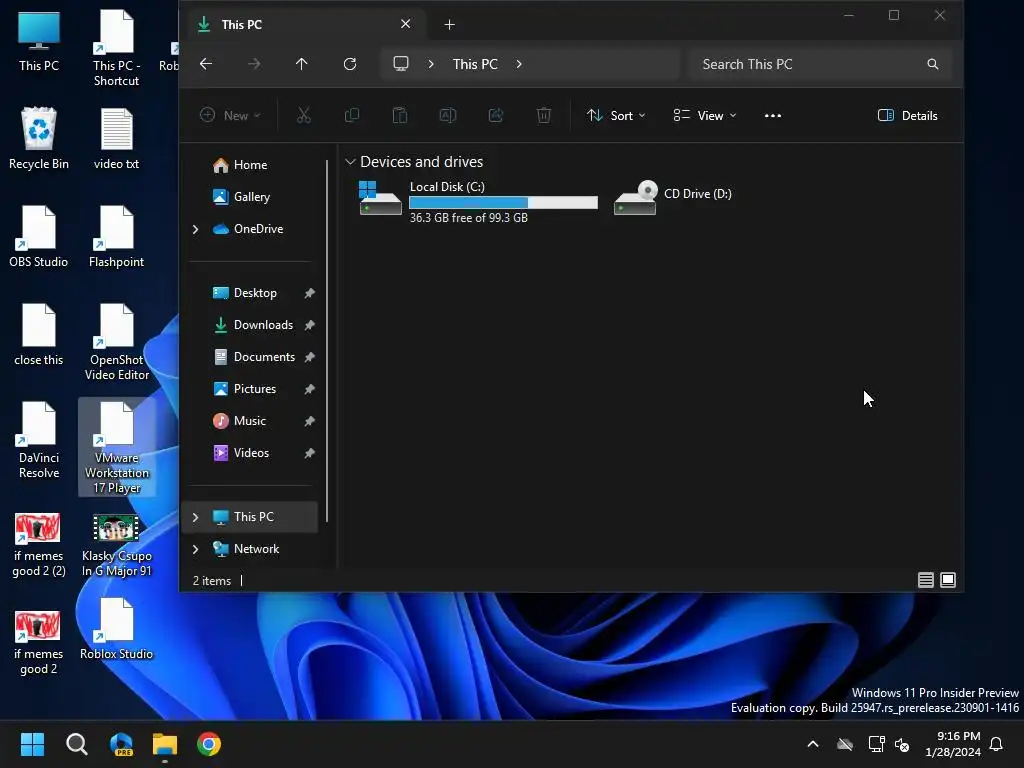Screen dimensions: 1024x768
Task: Open the View dropdown
Action: (705, 116)
